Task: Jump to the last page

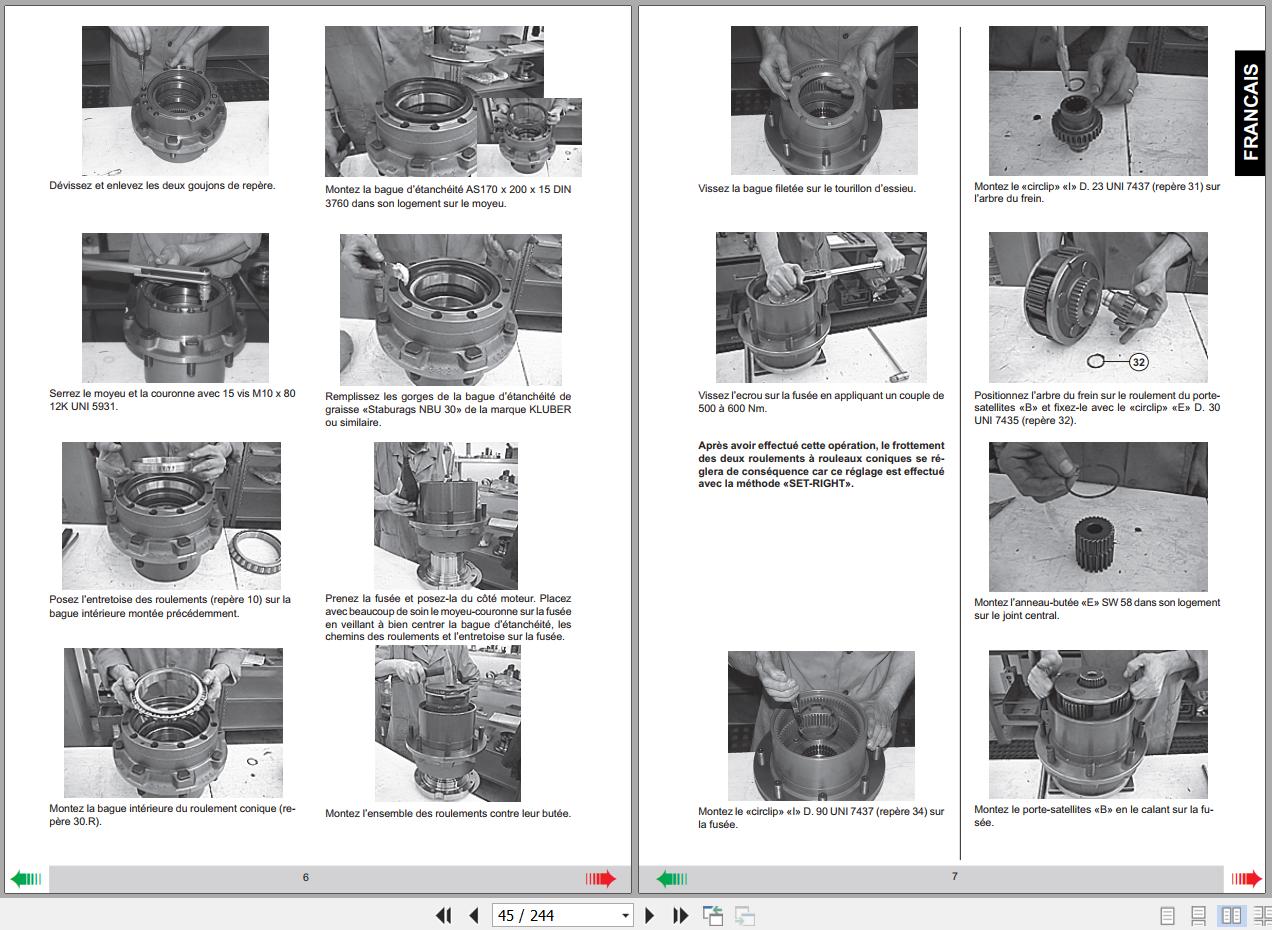Action: click(681, 915)
